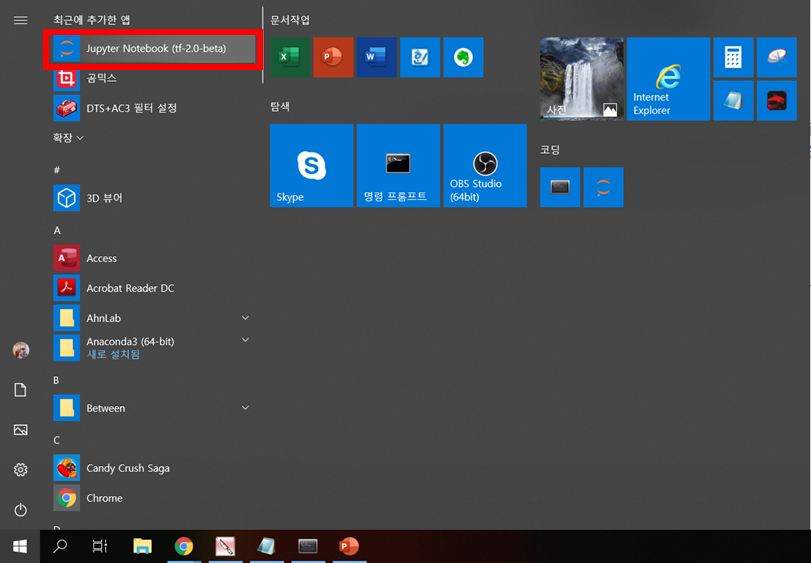Launch Access from the app list

tap(154, 258)
